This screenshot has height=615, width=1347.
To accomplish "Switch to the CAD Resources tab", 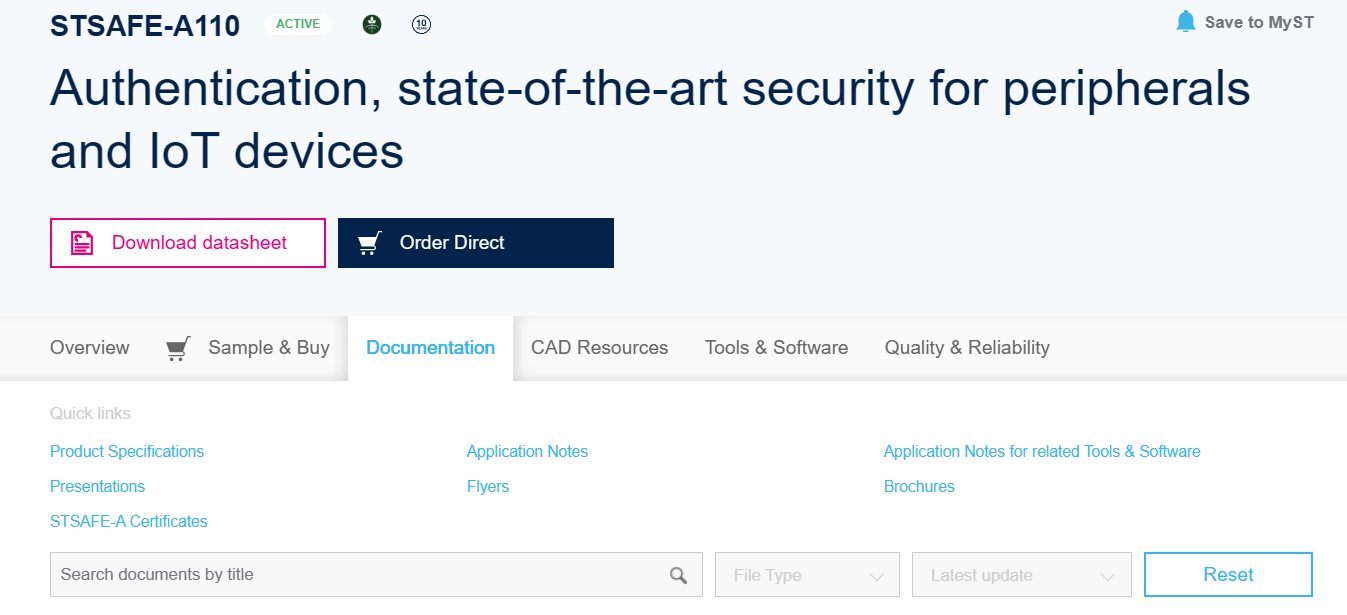I will (x=600, y=347).
